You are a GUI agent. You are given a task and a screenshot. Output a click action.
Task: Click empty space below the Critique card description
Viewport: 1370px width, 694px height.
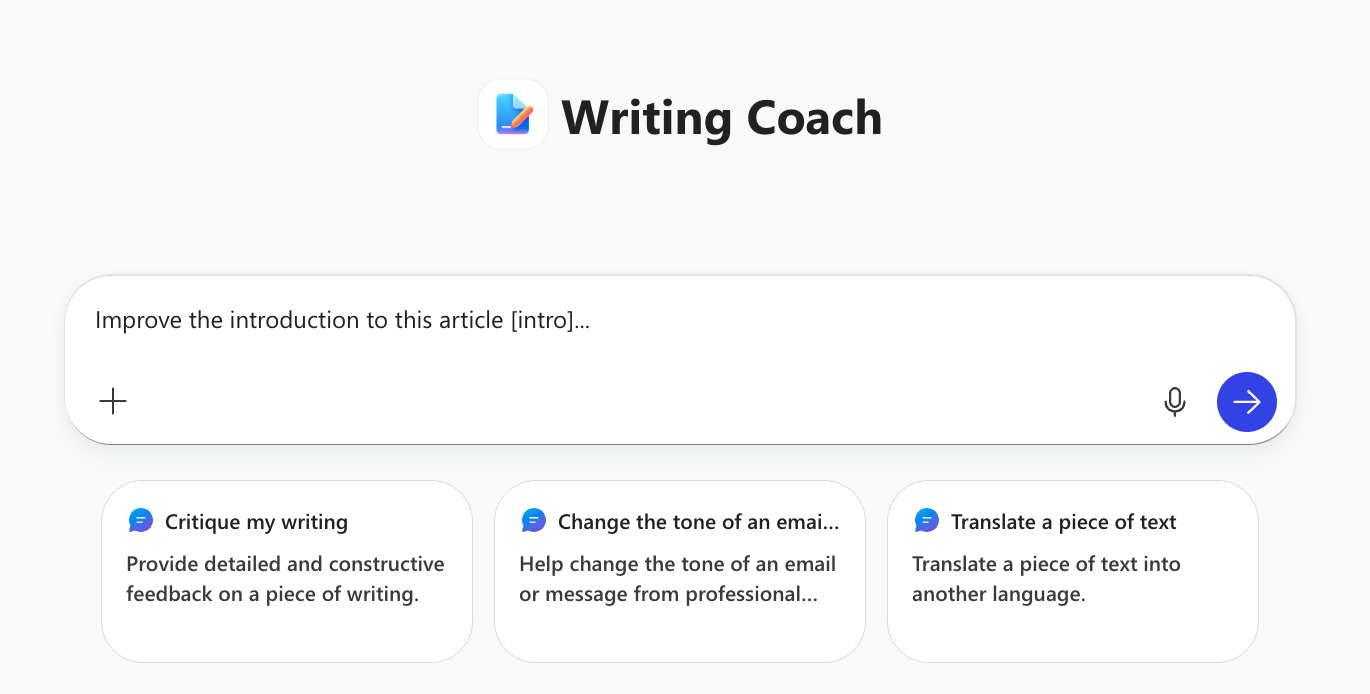[x=286, y=634]
